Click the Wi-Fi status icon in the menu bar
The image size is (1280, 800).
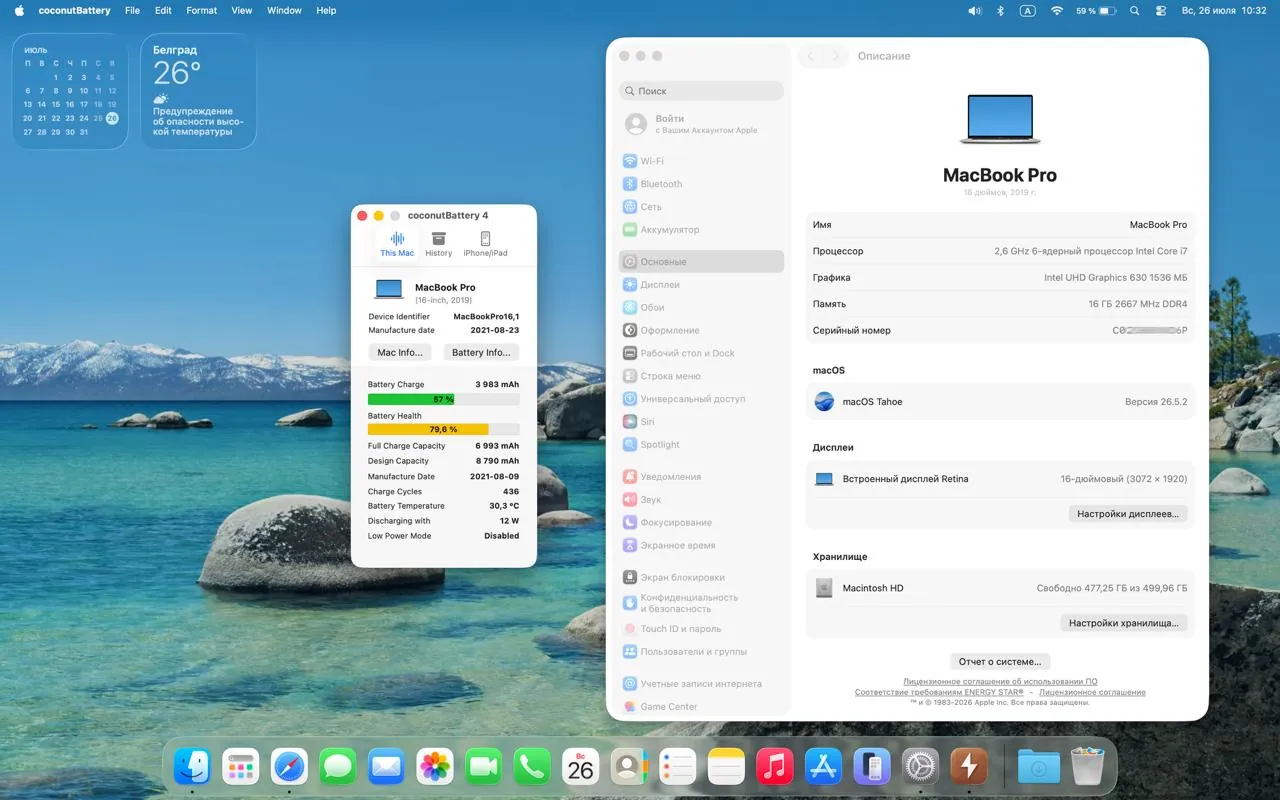tap(1057, 10)
